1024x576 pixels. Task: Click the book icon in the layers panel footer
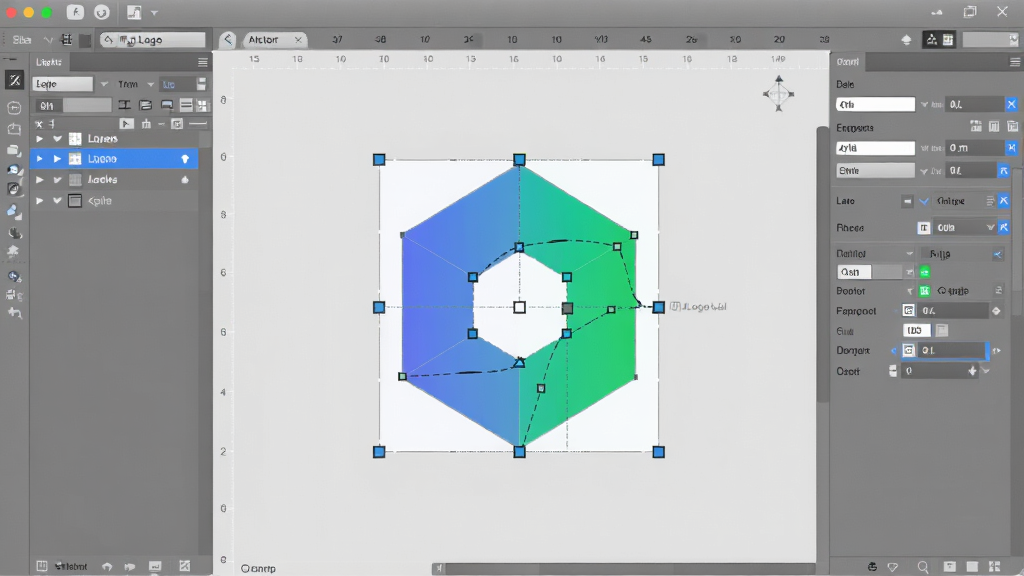(42, 566)
